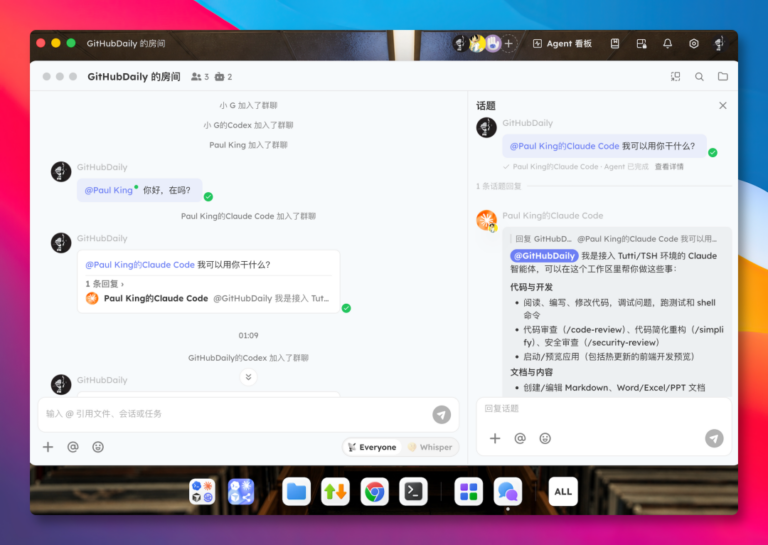Open the book-shaped notebook icon in title bar
The image size is (768, 545).
click(x=615, y=44)
